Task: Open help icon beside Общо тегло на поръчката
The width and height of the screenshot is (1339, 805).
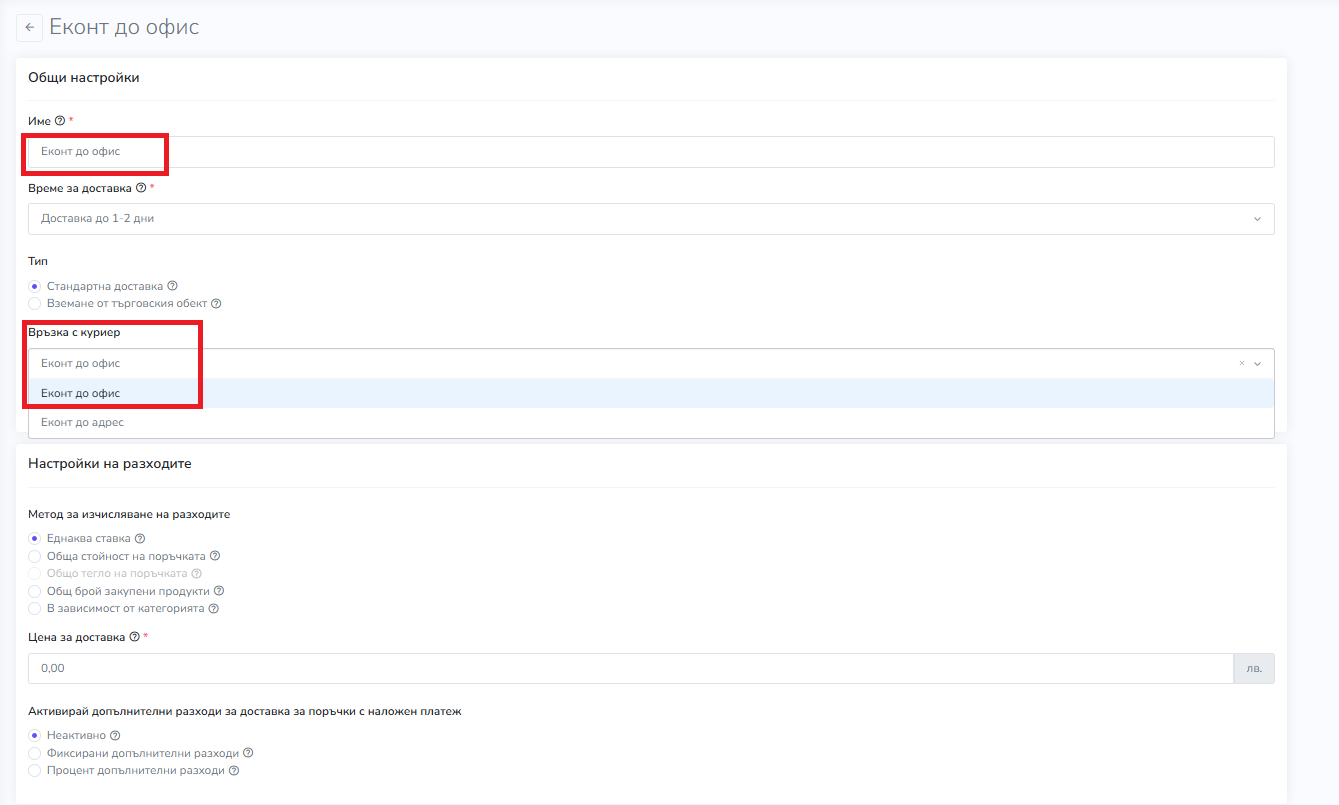Action: coord(196,573)
